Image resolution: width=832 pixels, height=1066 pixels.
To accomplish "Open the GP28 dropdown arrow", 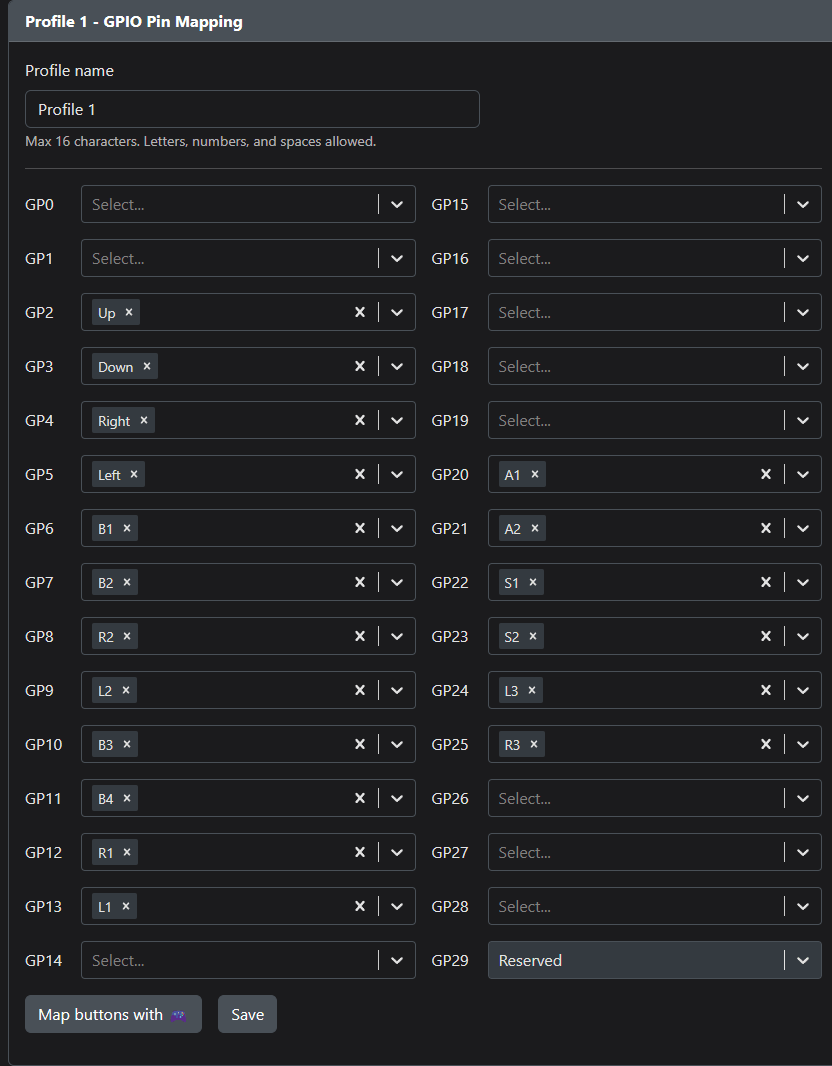I will point(803,906).
